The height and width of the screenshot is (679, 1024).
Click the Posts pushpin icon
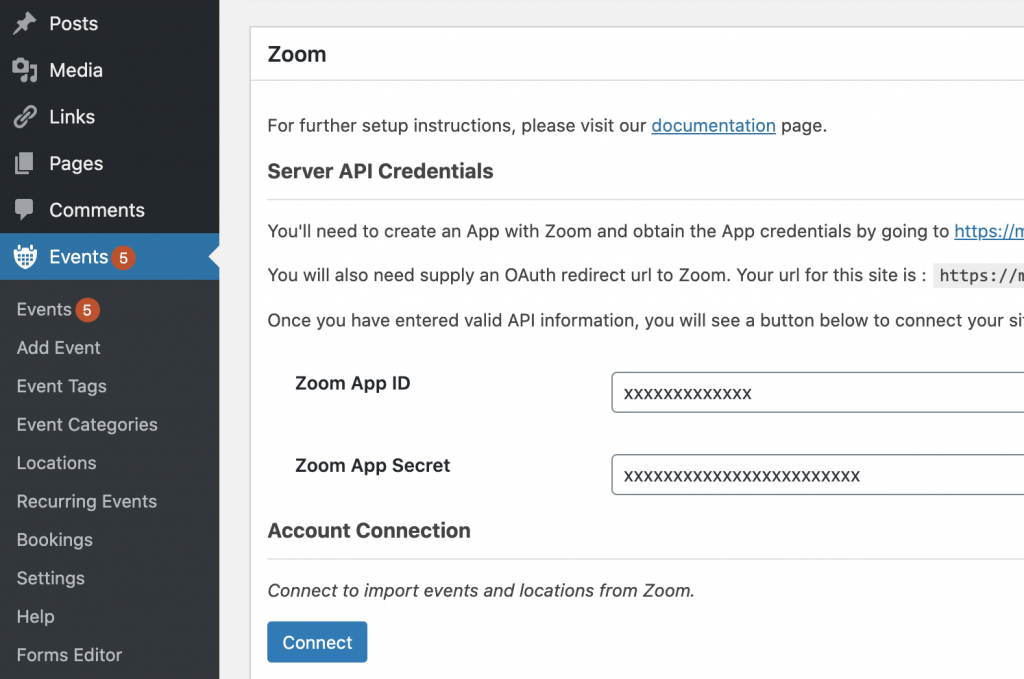point(25,24)
